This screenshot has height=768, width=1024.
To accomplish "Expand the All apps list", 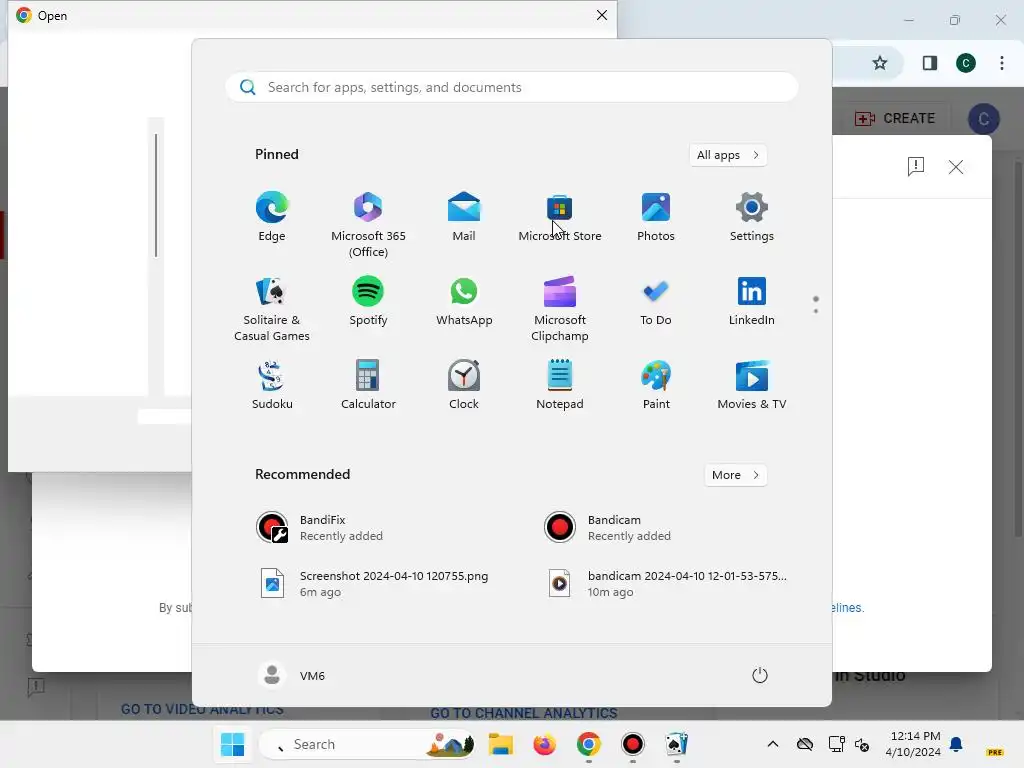I will [x=728, y=155].
